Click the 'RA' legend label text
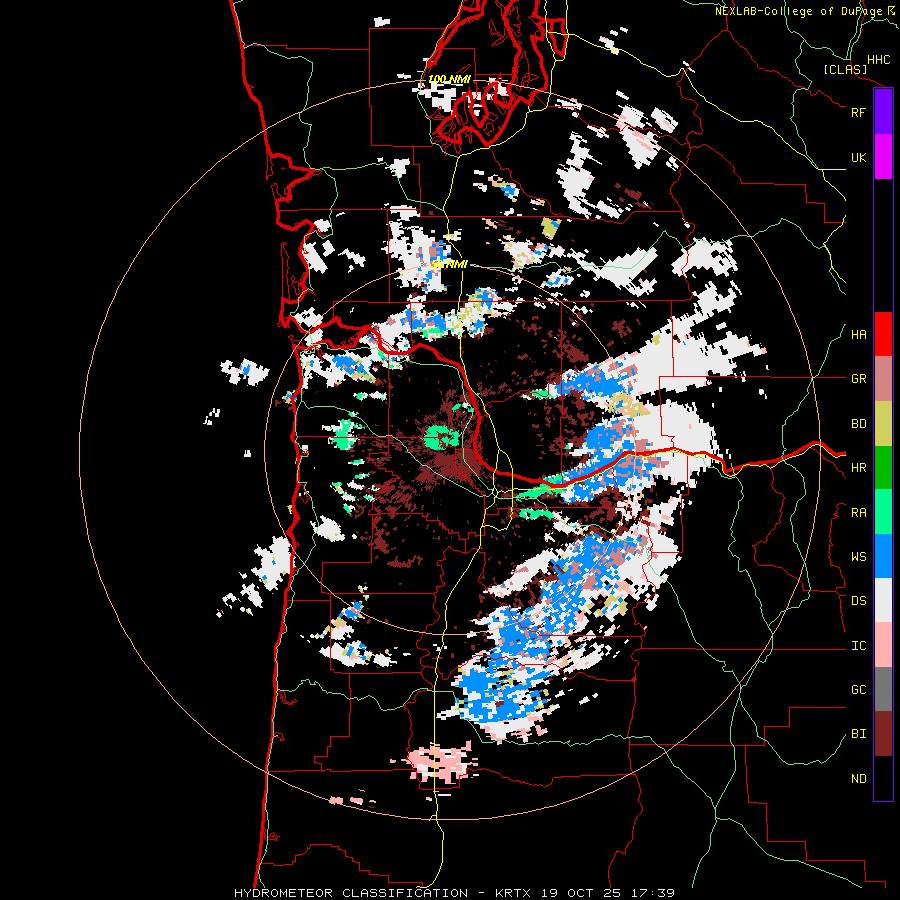The width and height of the screenshot is (900, 900). click(x=858, y=513)
